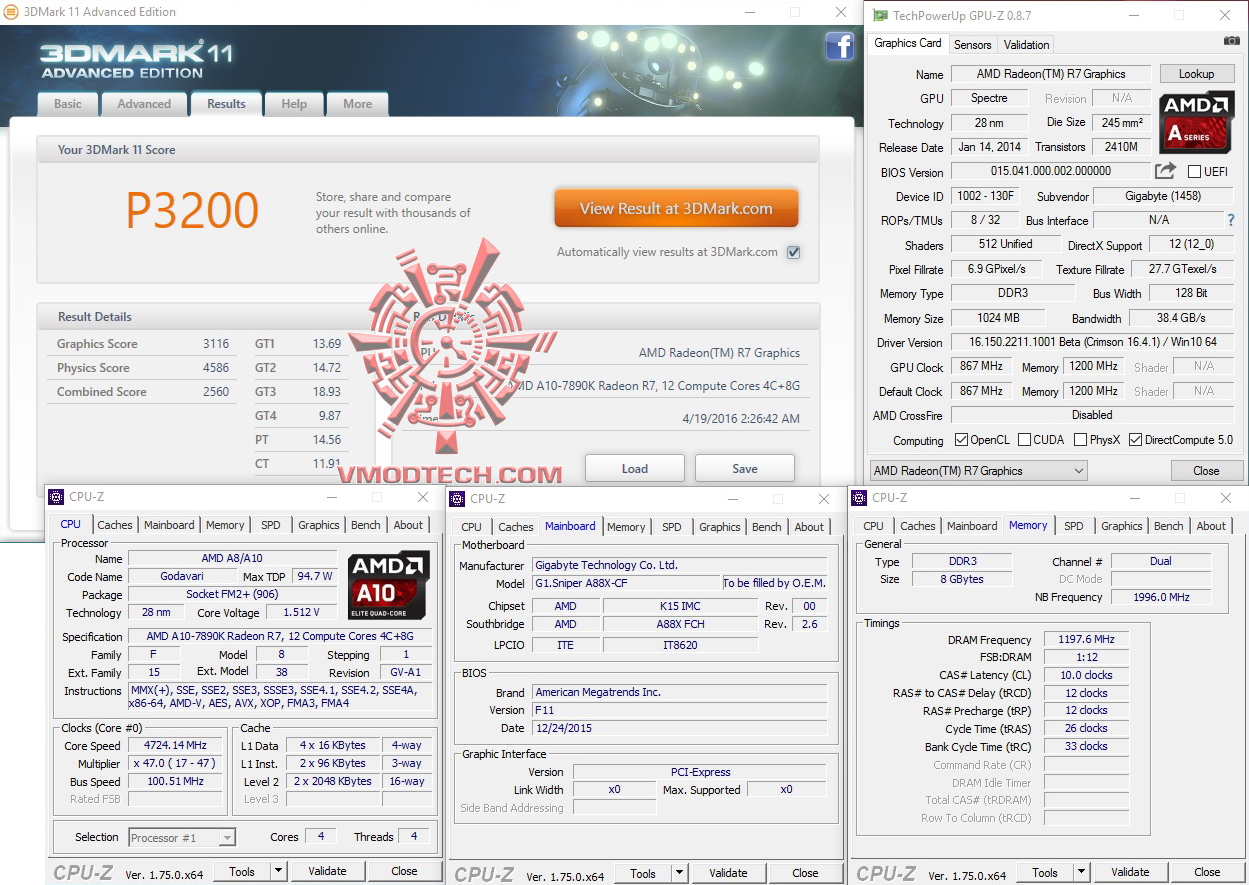The image size is (1249, 885).
Task: Toggle the UEFI checkbox
Action: (x=1194, y=172)
